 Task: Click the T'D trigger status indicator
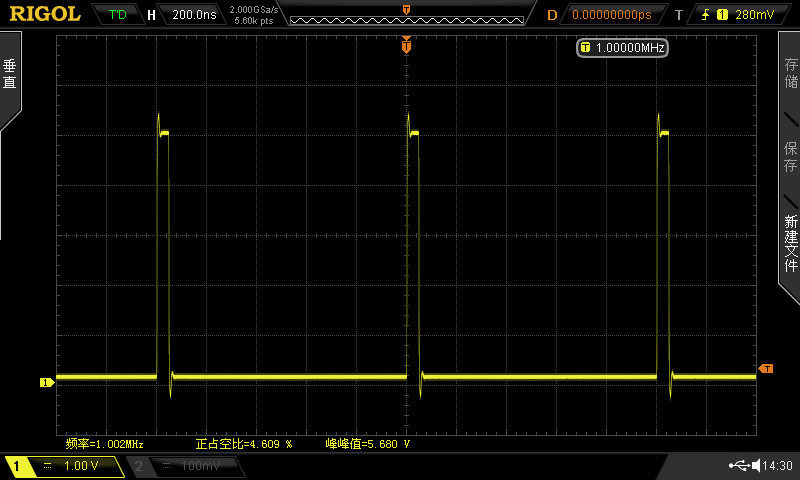coord(118,15)
